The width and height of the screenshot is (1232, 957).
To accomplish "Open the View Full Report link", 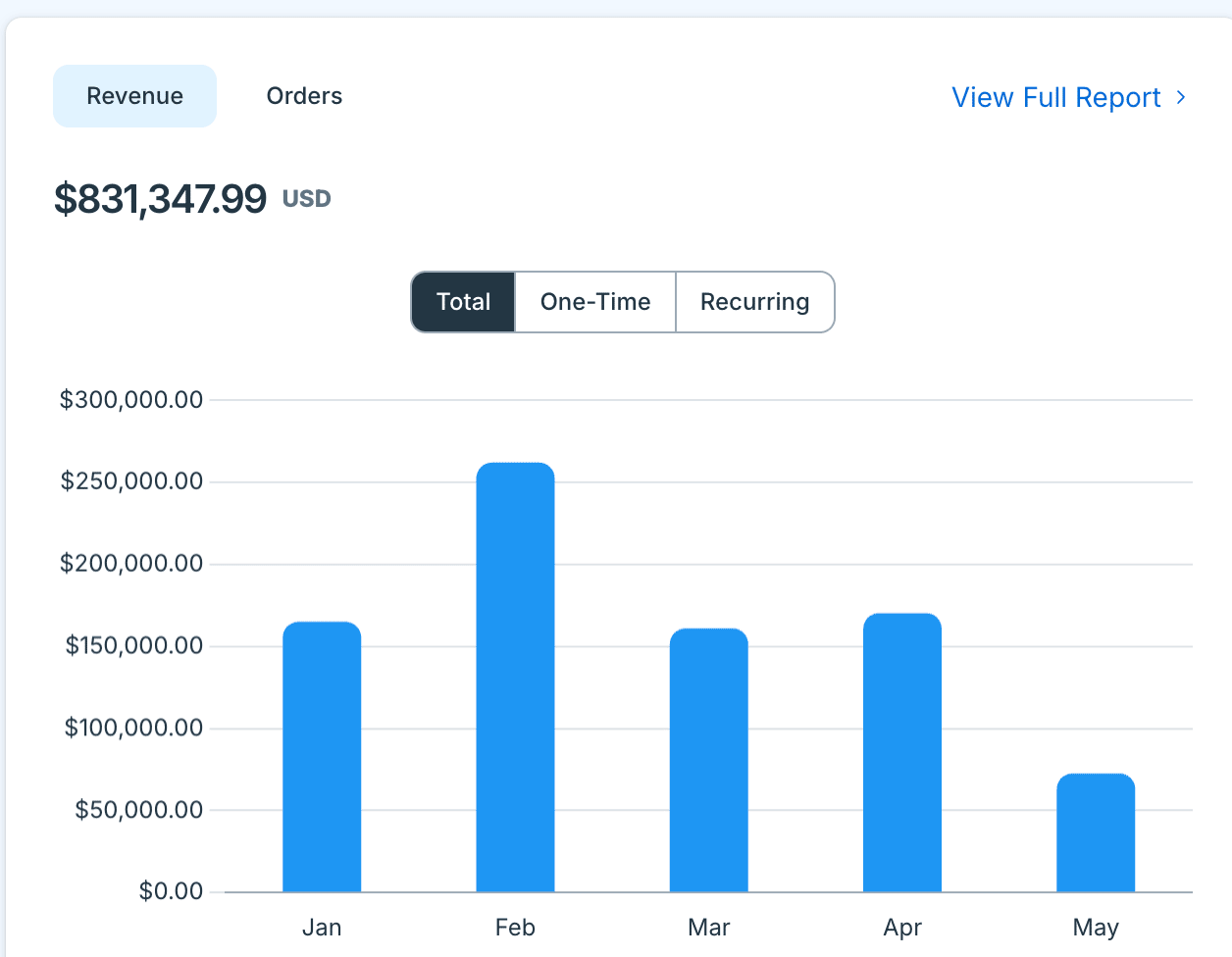I will pos(1069,97).
